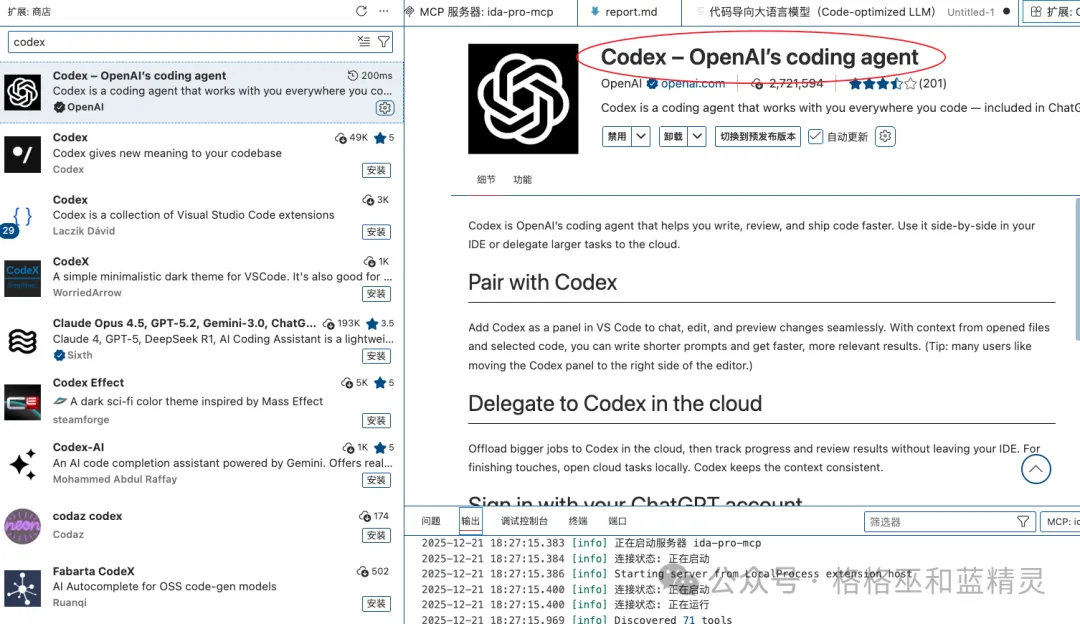Install the Codex-AI extension
The height and width of the screenshot is (624, 1080).
(x=376, y=480)
